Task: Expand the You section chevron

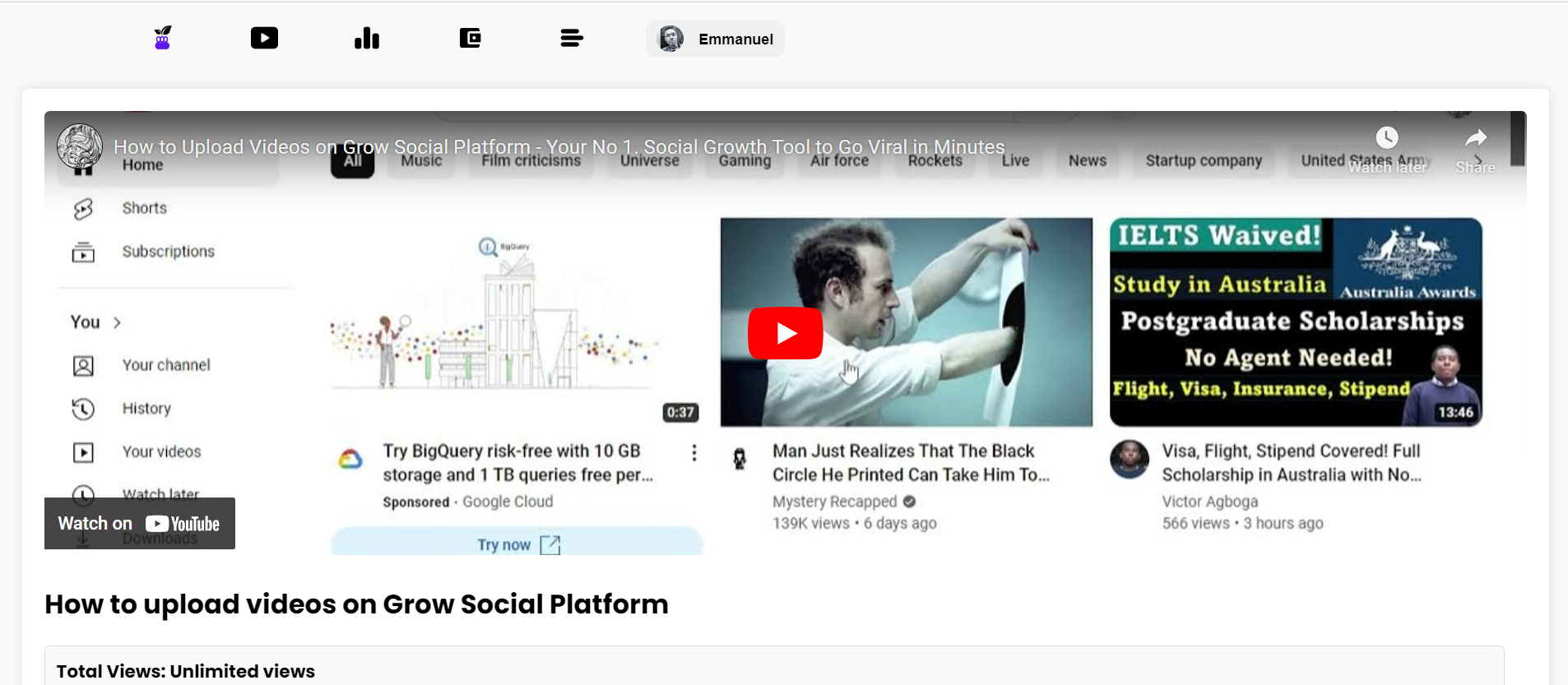Action: point(117,322)
